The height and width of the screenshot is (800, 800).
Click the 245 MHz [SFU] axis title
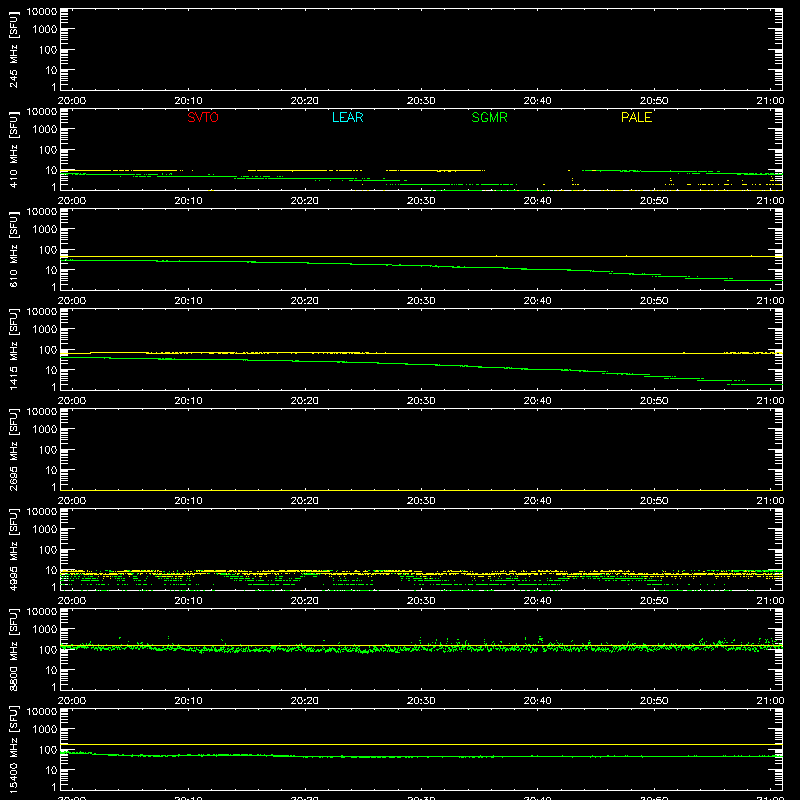[14, 50]
